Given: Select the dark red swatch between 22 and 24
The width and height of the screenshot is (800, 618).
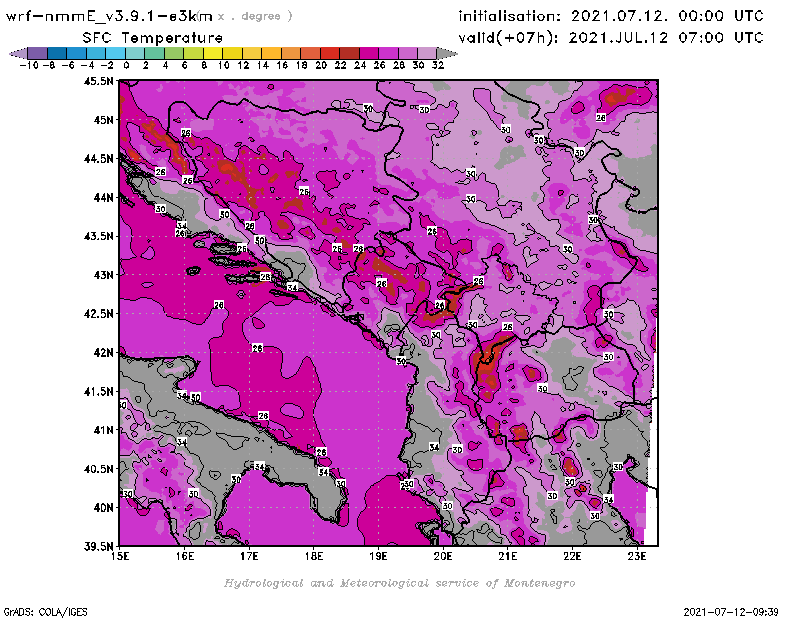Looking at the screenshot, I should pos(349,53).
